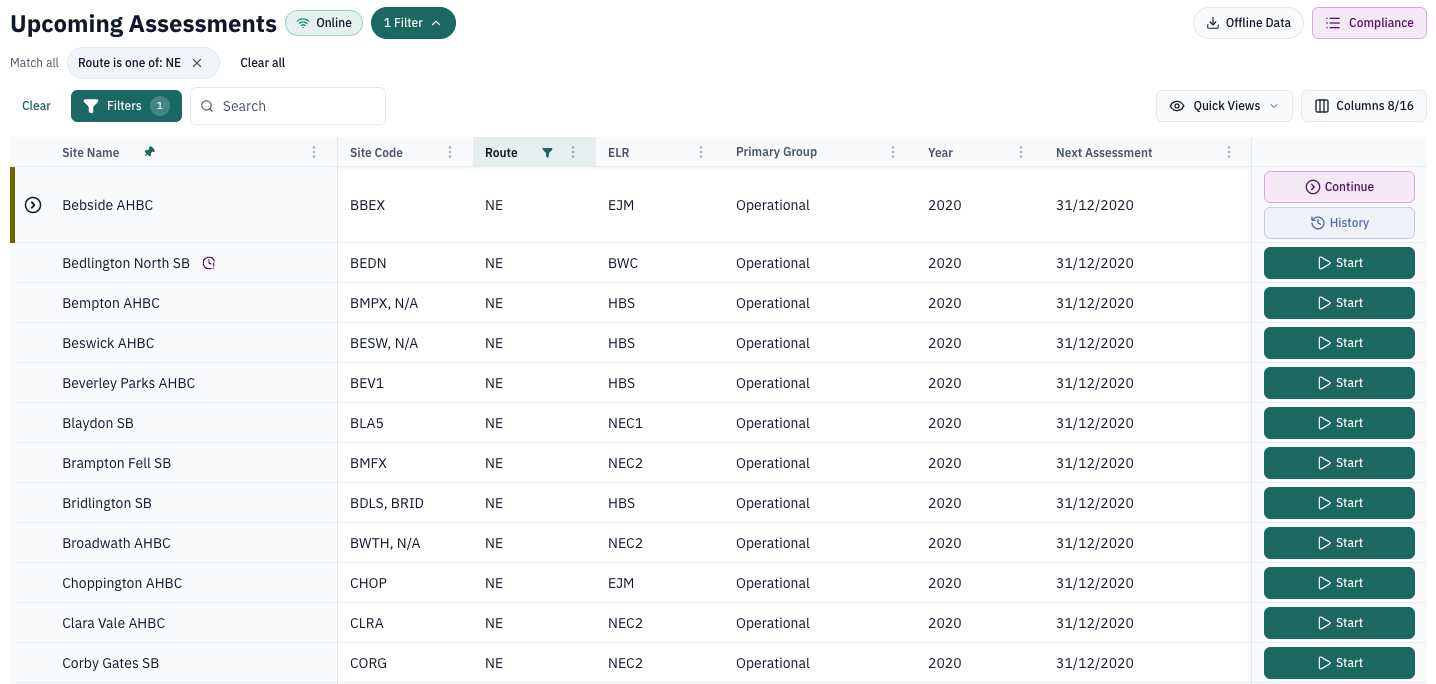The width and height of the screenshot is (1436, 684).
Task: Open Offline Data
Action: [x=1248, y=23]
